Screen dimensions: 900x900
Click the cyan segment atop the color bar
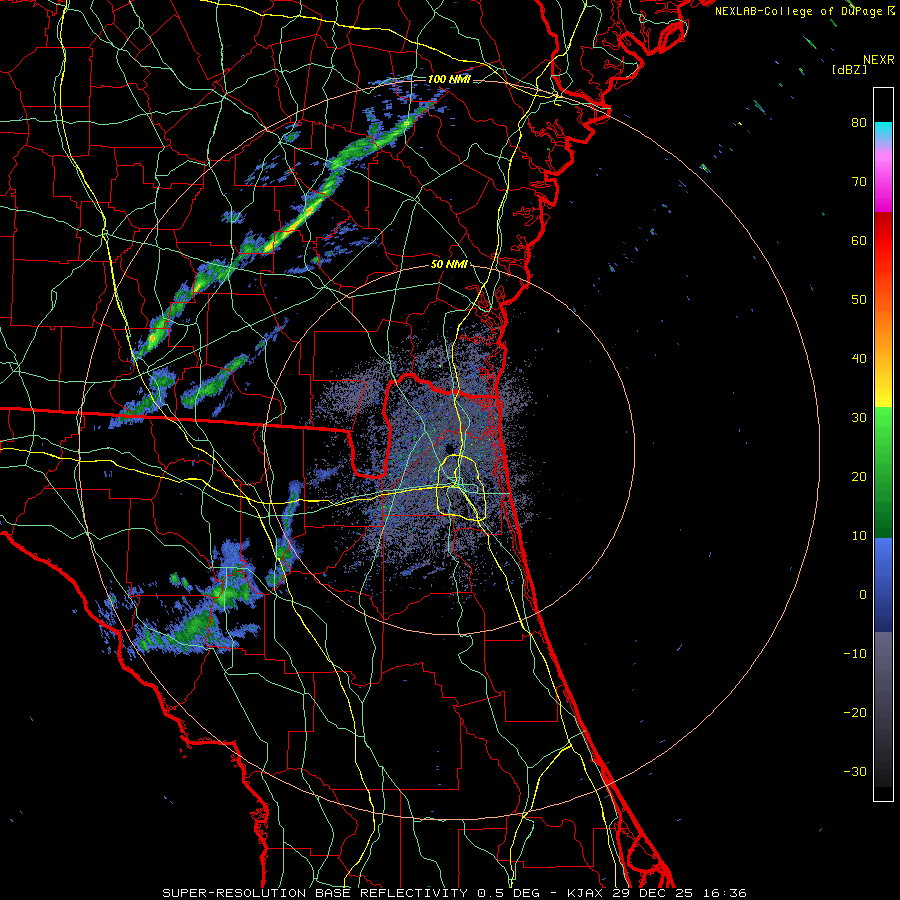tap(883, 130)
